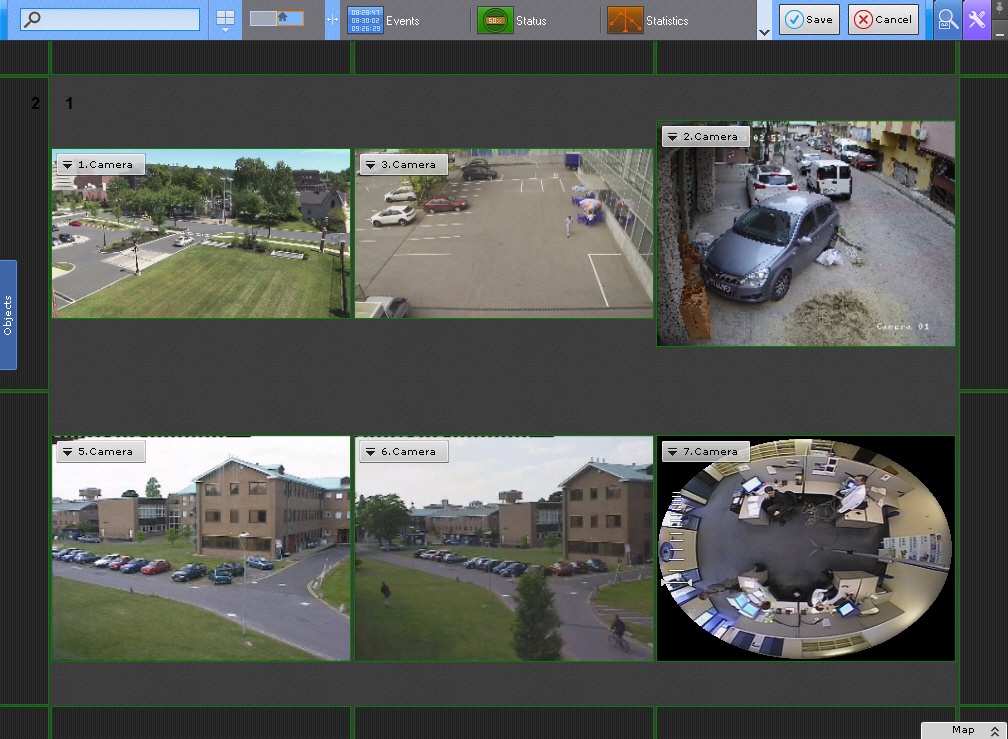Screen dimensions: 1008x739
Task: Open the Objects side panel tab
Action: (x=8, y=315)
